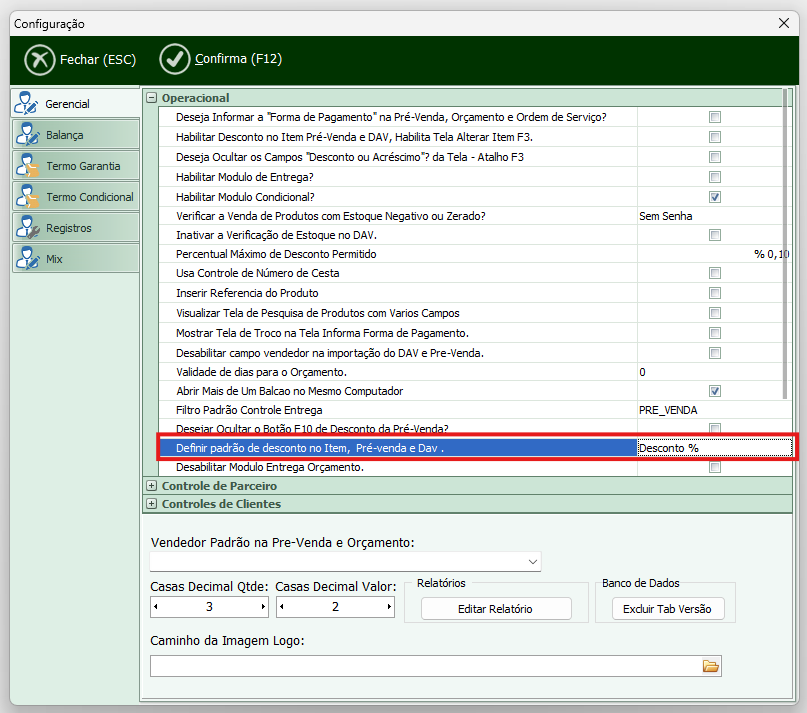Click the Fechar (ESC) X icon

(x=39, y=60)
